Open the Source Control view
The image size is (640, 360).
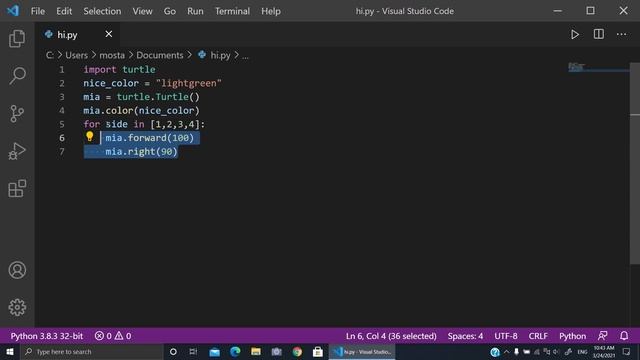(x=17, y=113)
